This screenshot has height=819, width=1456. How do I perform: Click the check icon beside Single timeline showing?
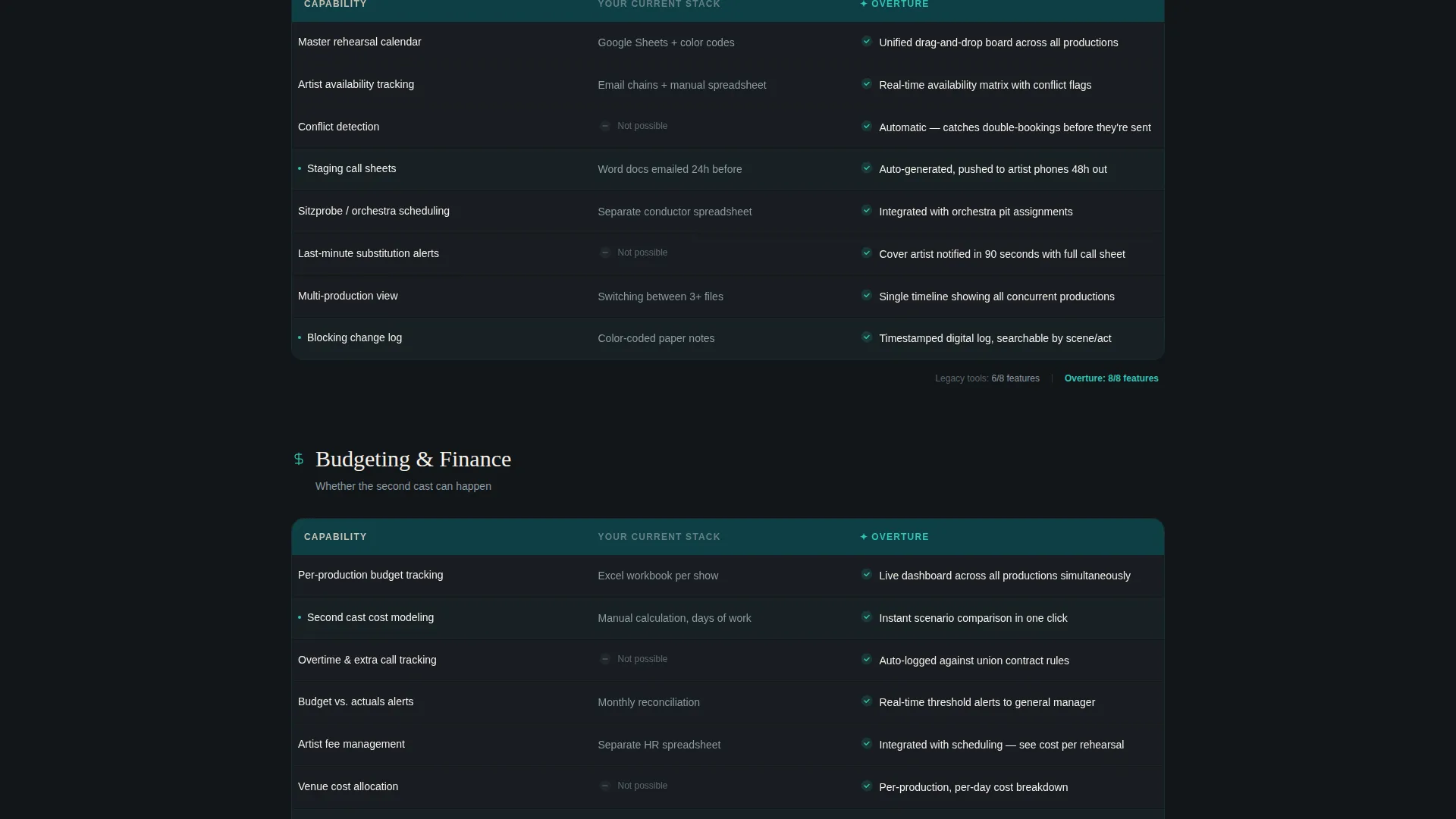click(866, 296)
